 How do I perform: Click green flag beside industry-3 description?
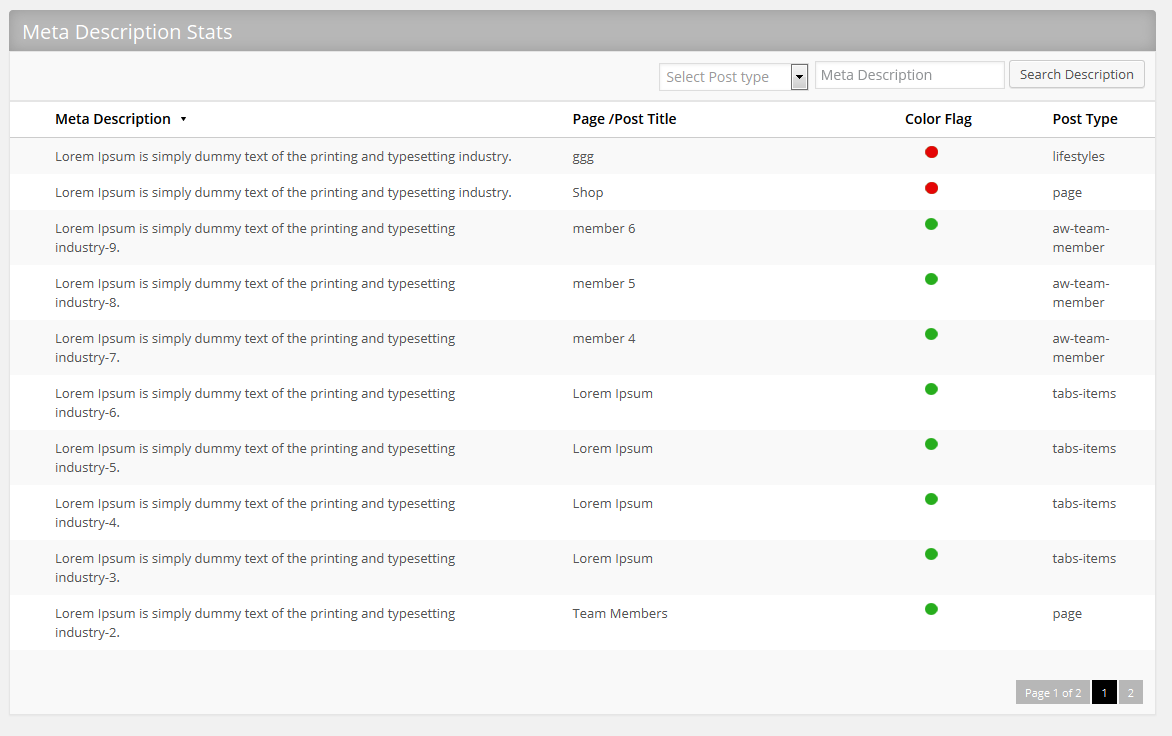coord(931,554)
